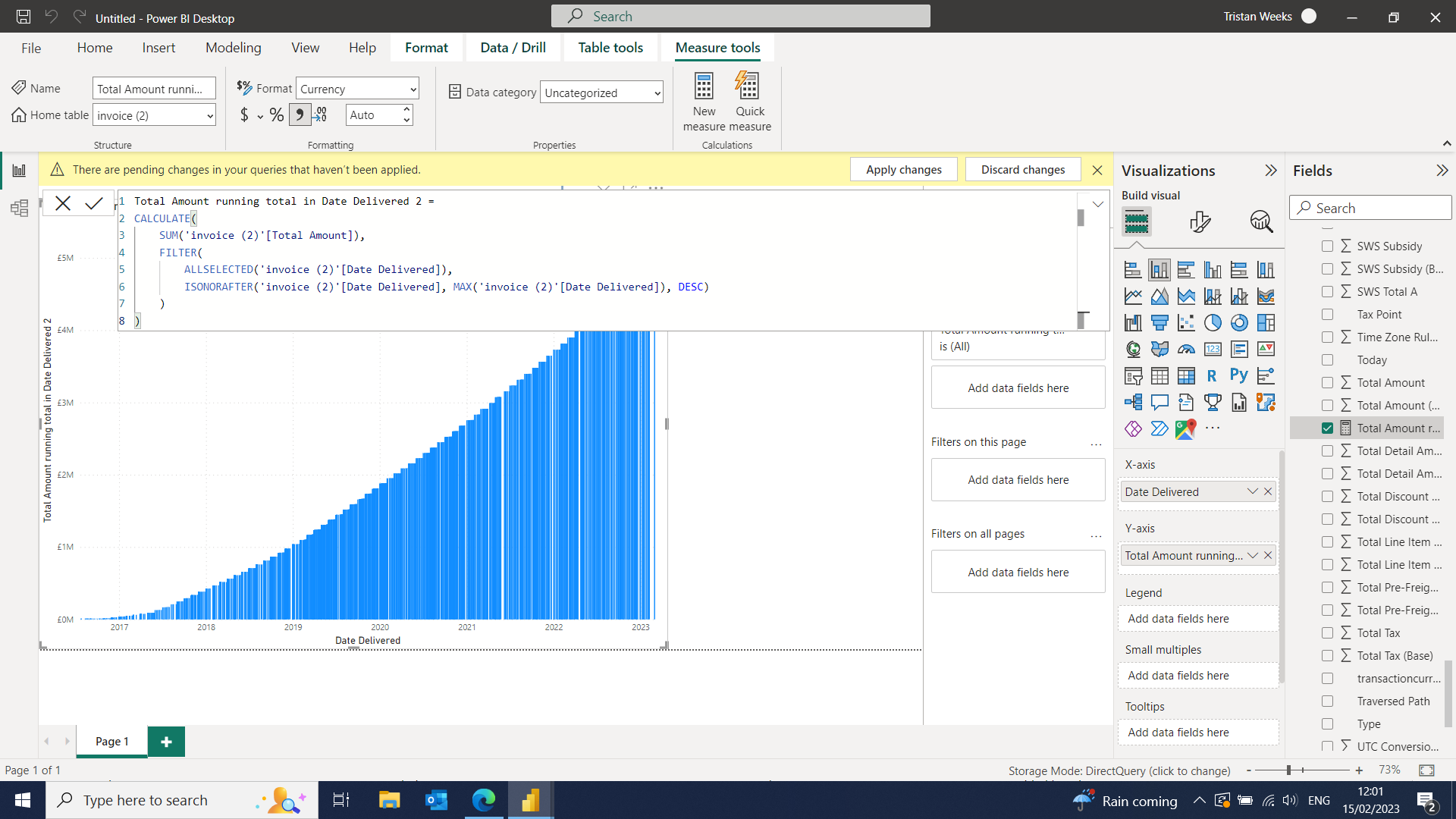Viewport: 1456px width, 819px height.
Task: Select the decomposition tree visual
Action: pos(1133,403)
